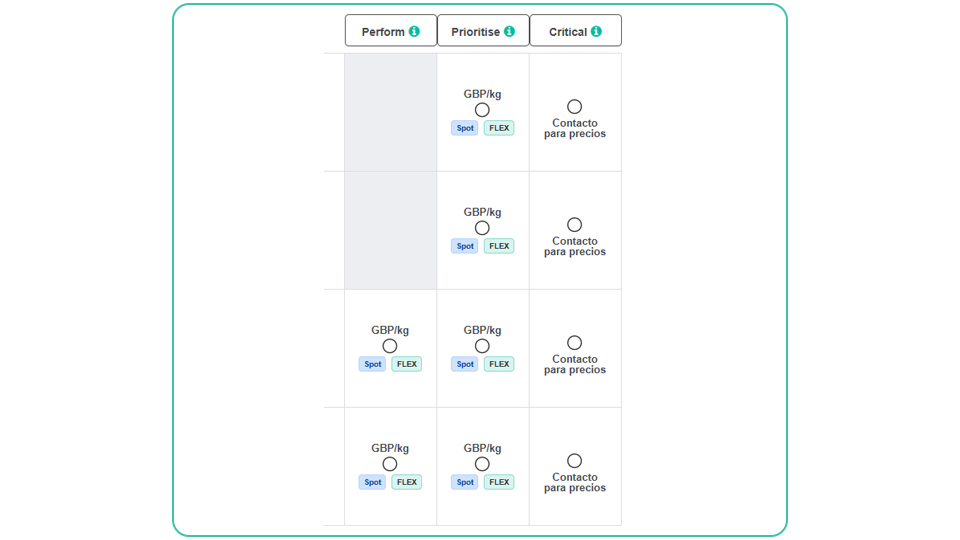Screen dimensions: 960x540
Task: Click the Spot badge in third row Perform cell
Action: [x=372, y=364]
